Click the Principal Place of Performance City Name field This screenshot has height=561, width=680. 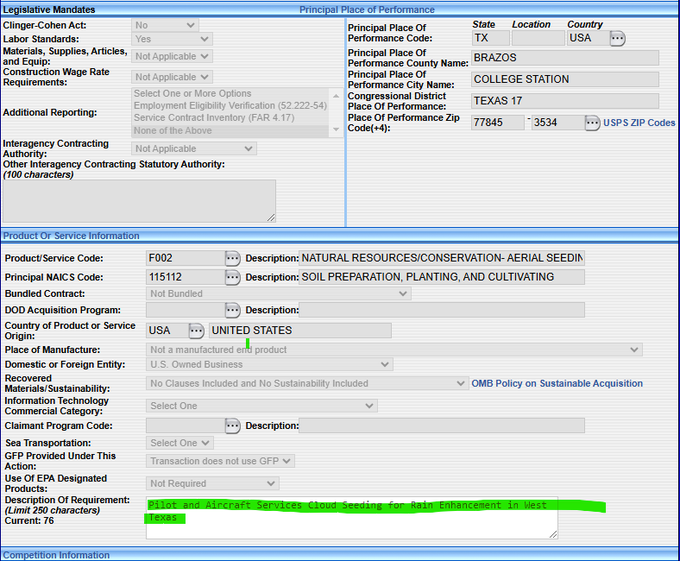coord(564,80)
